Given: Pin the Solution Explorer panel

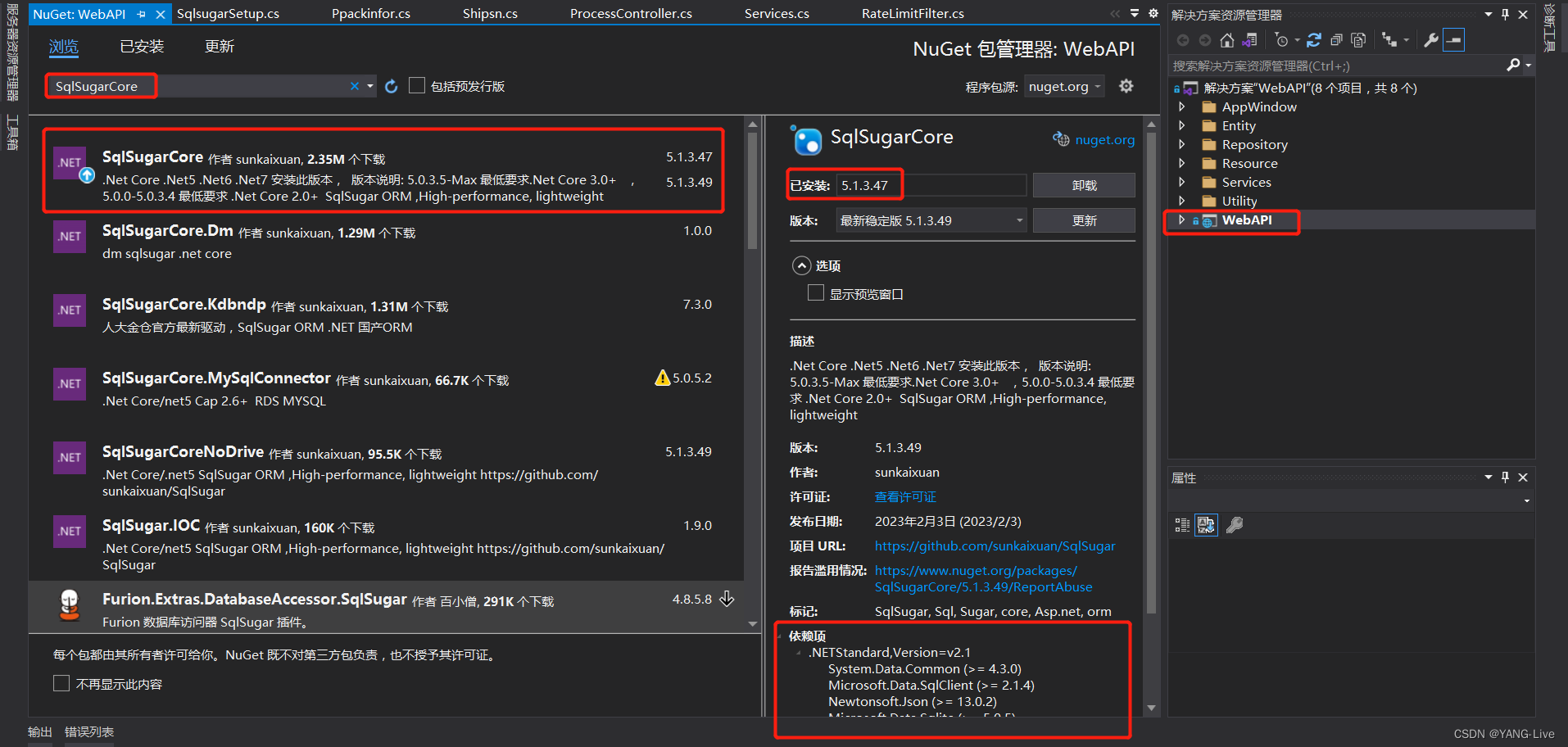Looking at the screenshot, I should tap(1505, 15).
